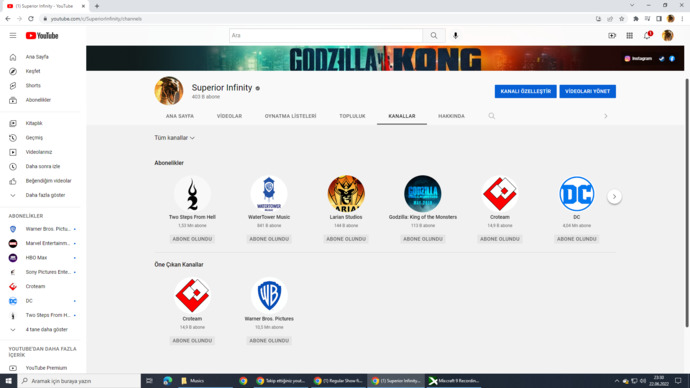Viewport: 690px width, 388px height.
Task: Switch to the Topluluk tab
Action: (352, 116)
